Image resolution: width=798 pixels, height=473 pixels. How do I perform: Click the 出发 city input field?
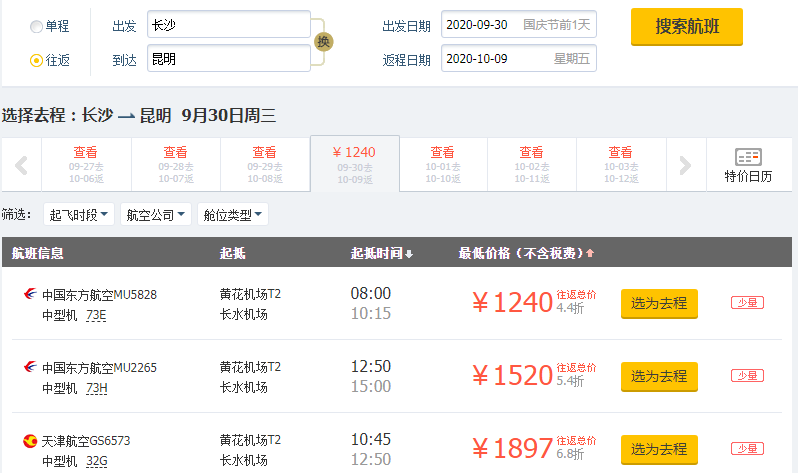click(x=228, y=25)
